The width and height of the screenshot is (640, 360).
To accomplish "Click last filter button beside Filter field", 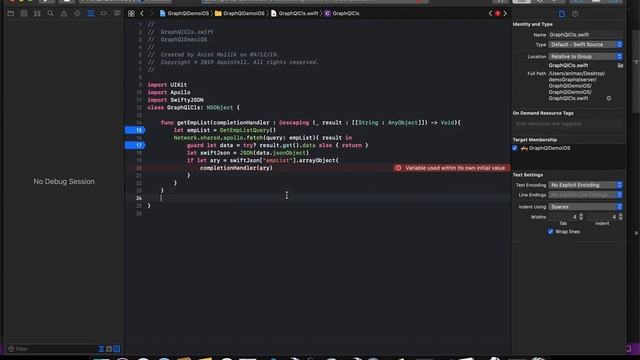I will click(117, 349).
